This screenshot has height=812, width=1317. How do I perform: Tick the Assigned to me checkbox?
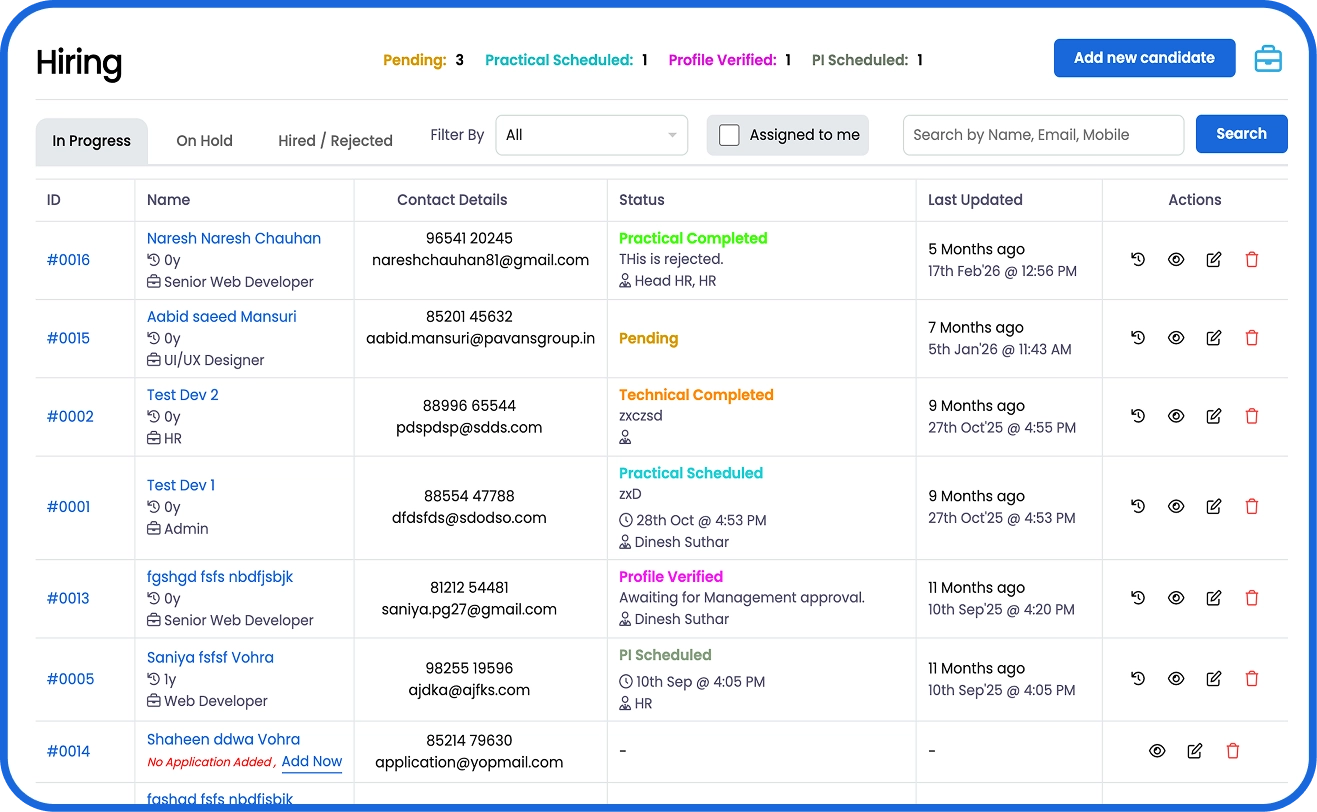pos(730,135)
